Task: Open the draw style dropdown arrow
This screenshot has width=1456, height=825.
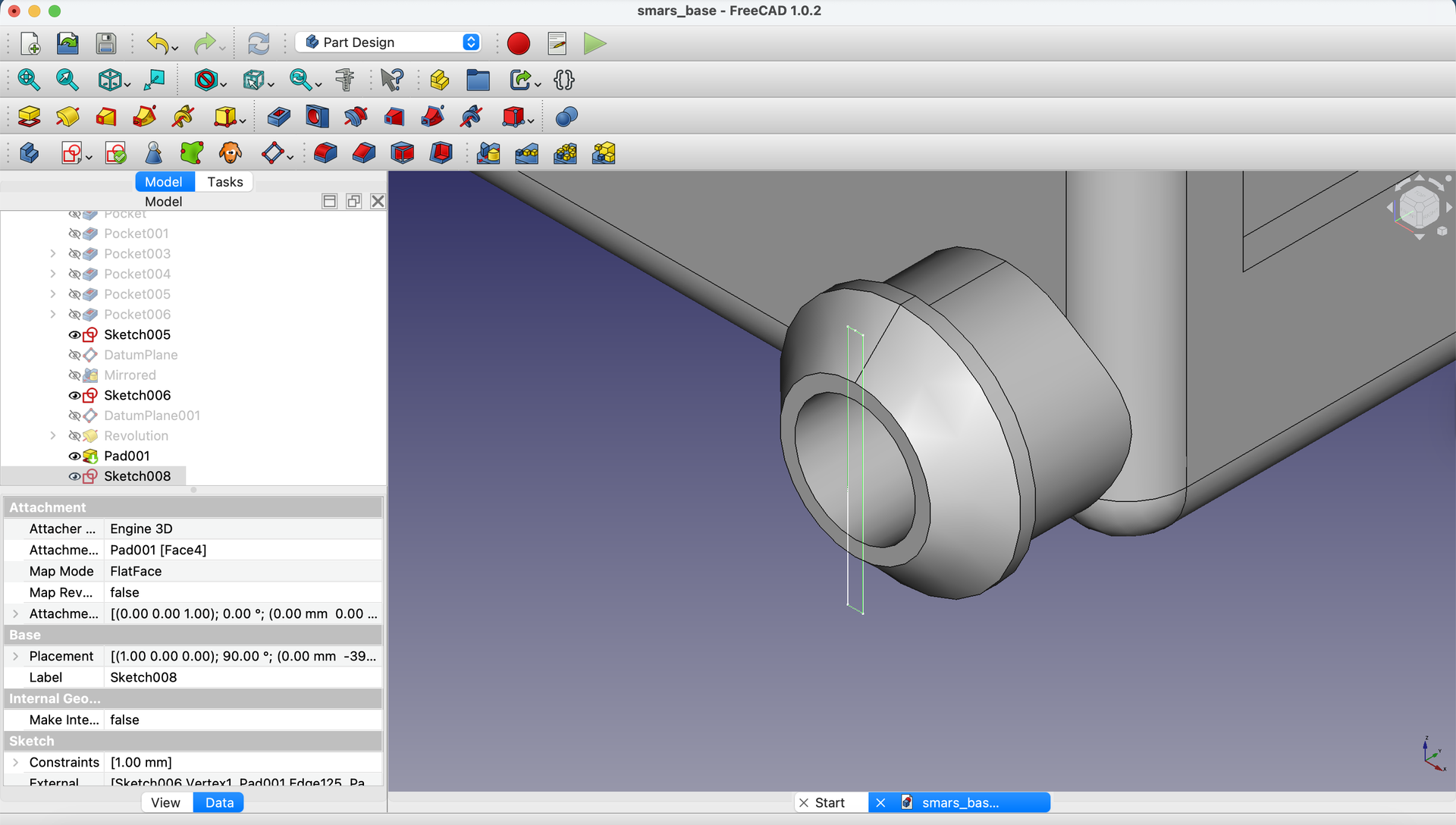Action: (x=224, y=83)
